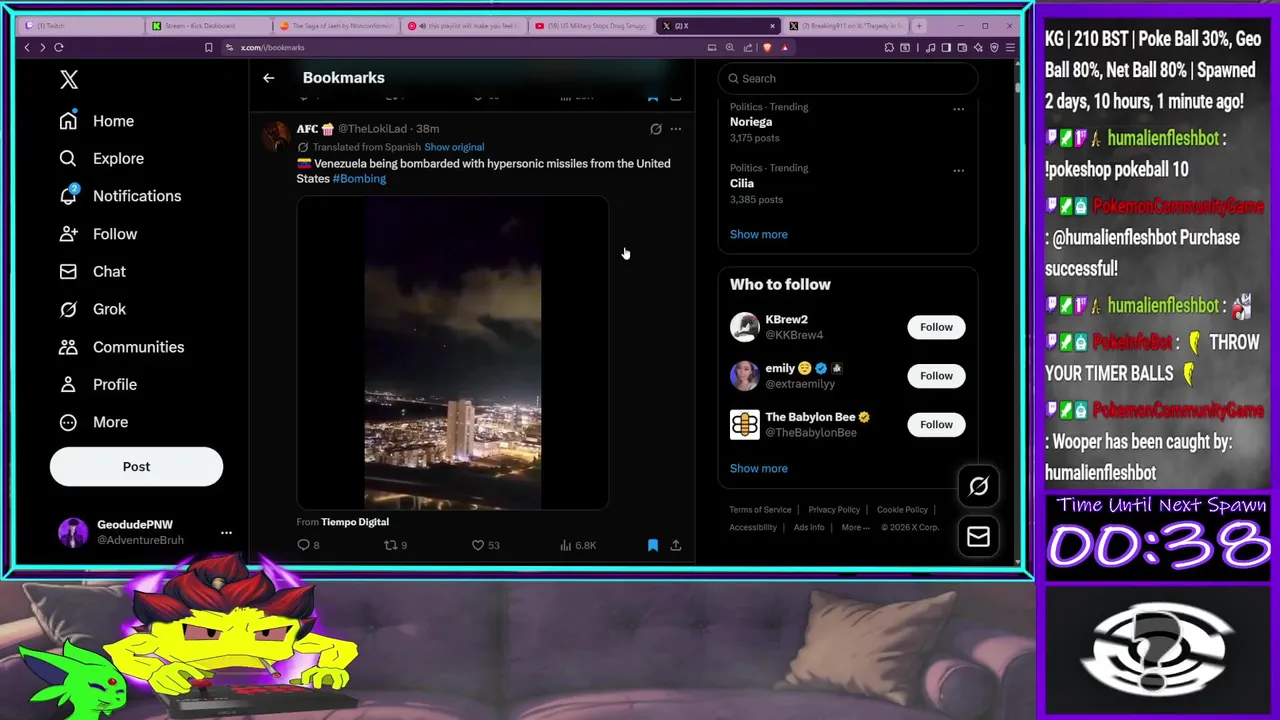Screen dimensions: 1280x720
Task: Open The Babylon Bee avatar
Action: click(x=744, y=425)
